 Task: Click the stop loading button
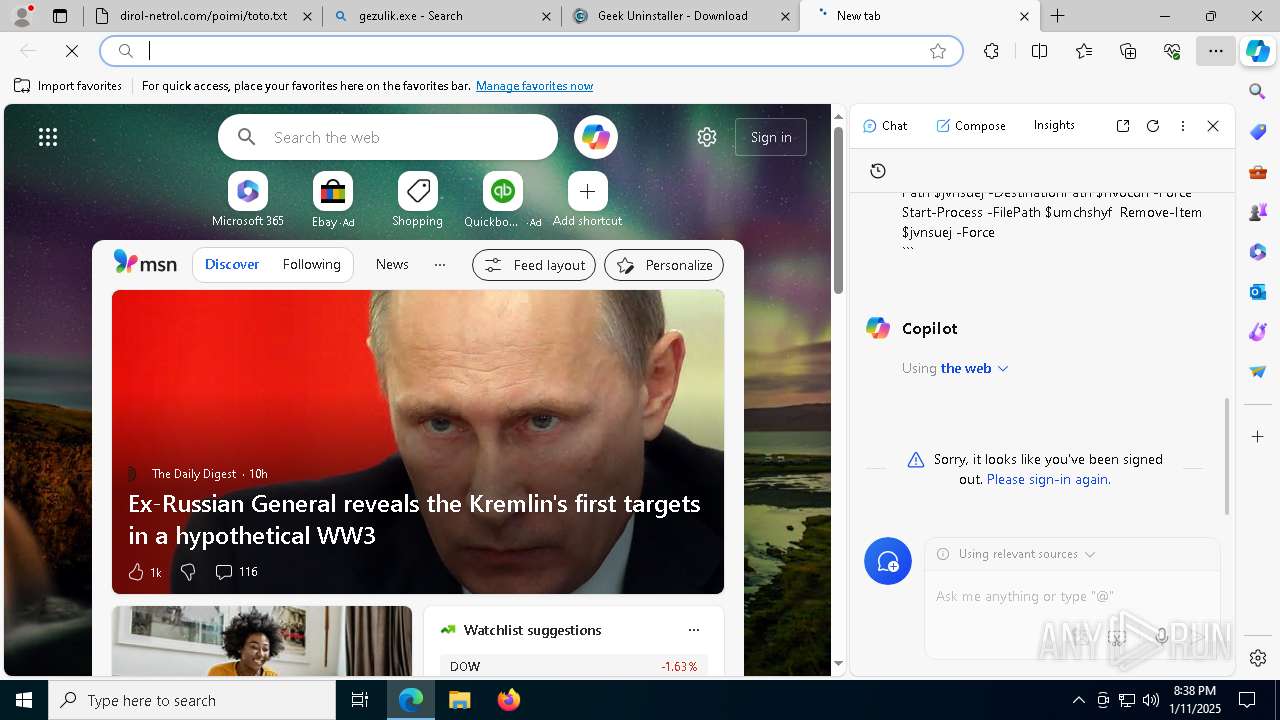(x=72, y=51)
